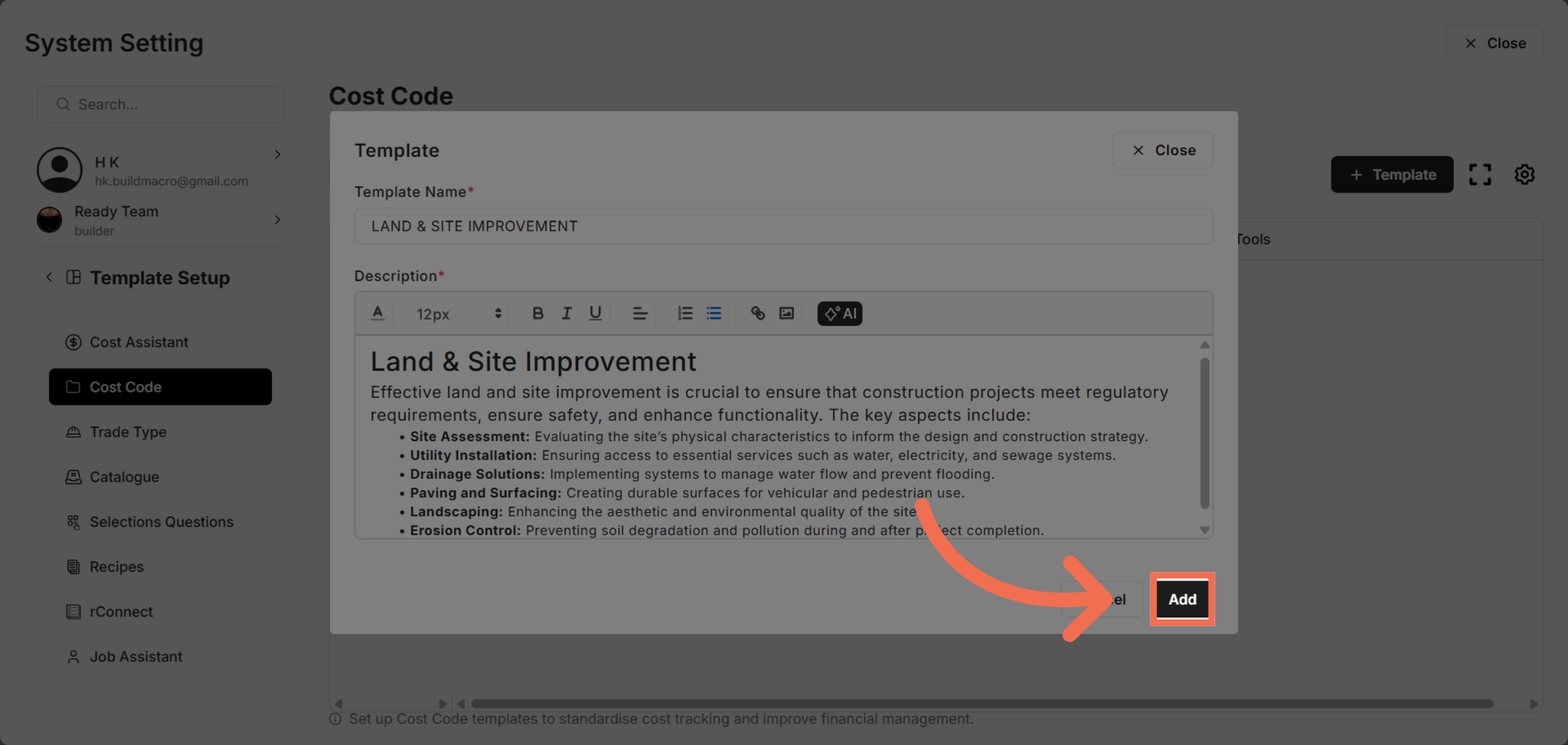Viewport: 1568px width, 745px height.
Task: Insert a hyperlink via link icon
Action: (757, 314)
